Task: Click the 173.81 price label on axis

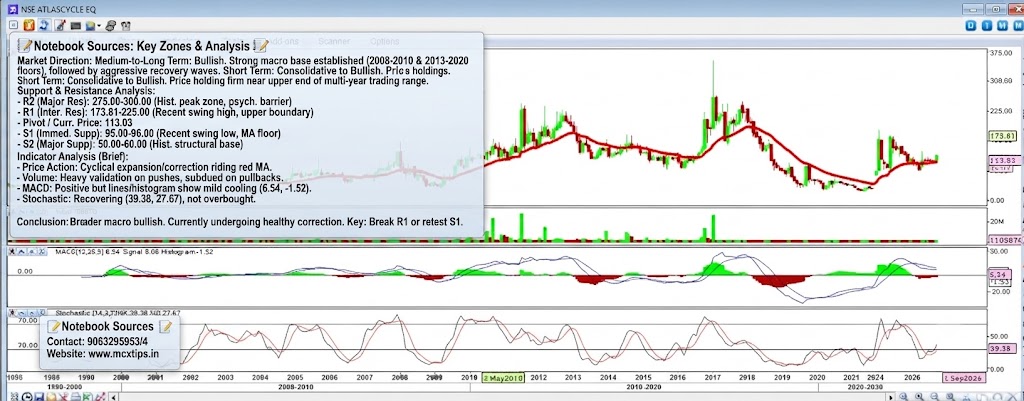Action: coord(1000,136)
